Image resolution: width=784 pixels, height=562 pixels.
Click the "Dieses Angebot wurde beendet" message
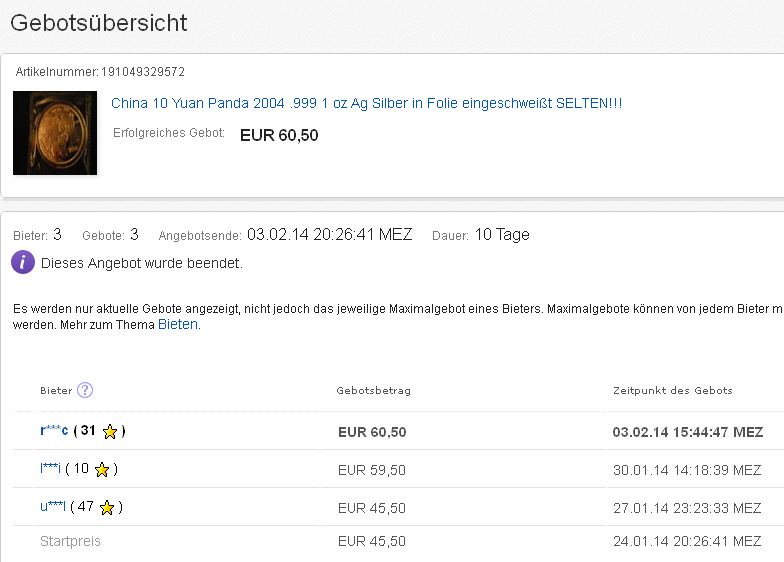tap(142, 263)
